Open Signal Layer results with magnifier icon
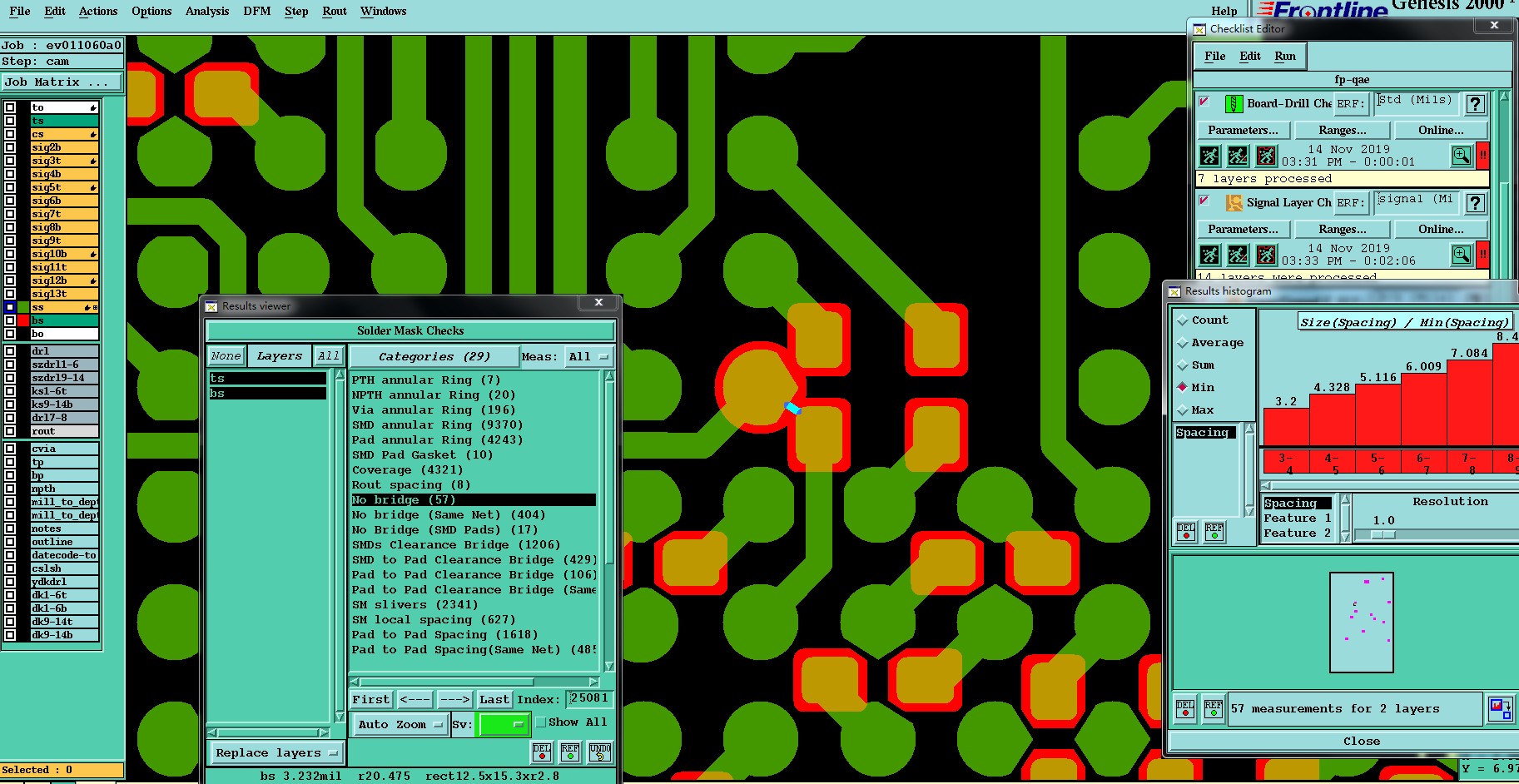 point(1461,255)
